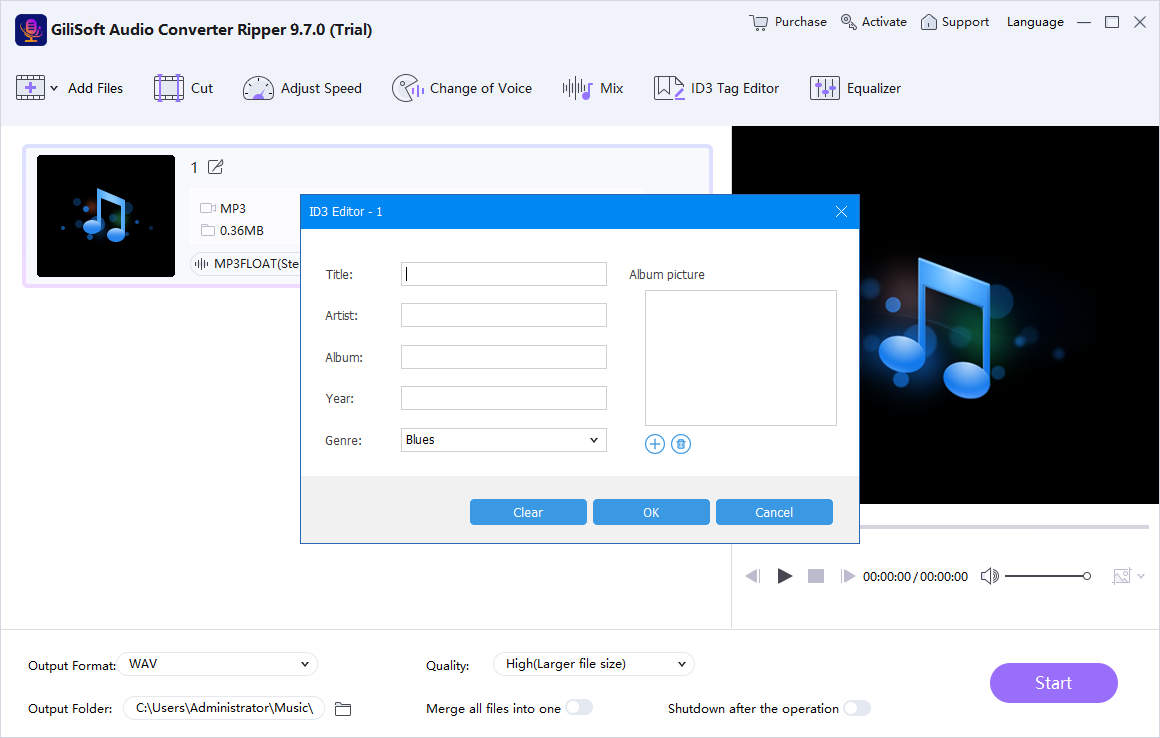Click the snapshot image icon

[1122, 576]
